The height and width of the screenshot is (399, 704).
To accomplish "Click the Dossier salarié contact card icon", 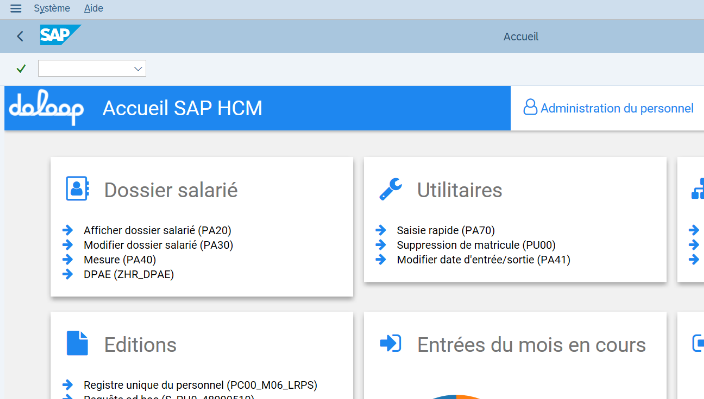I will click(77, 189).
